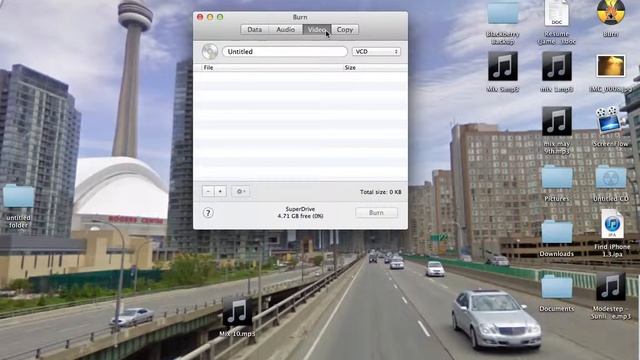Click the Burn button
This screenshot has height=360, width=640.
pyautogui.click(x=376, y=212)
